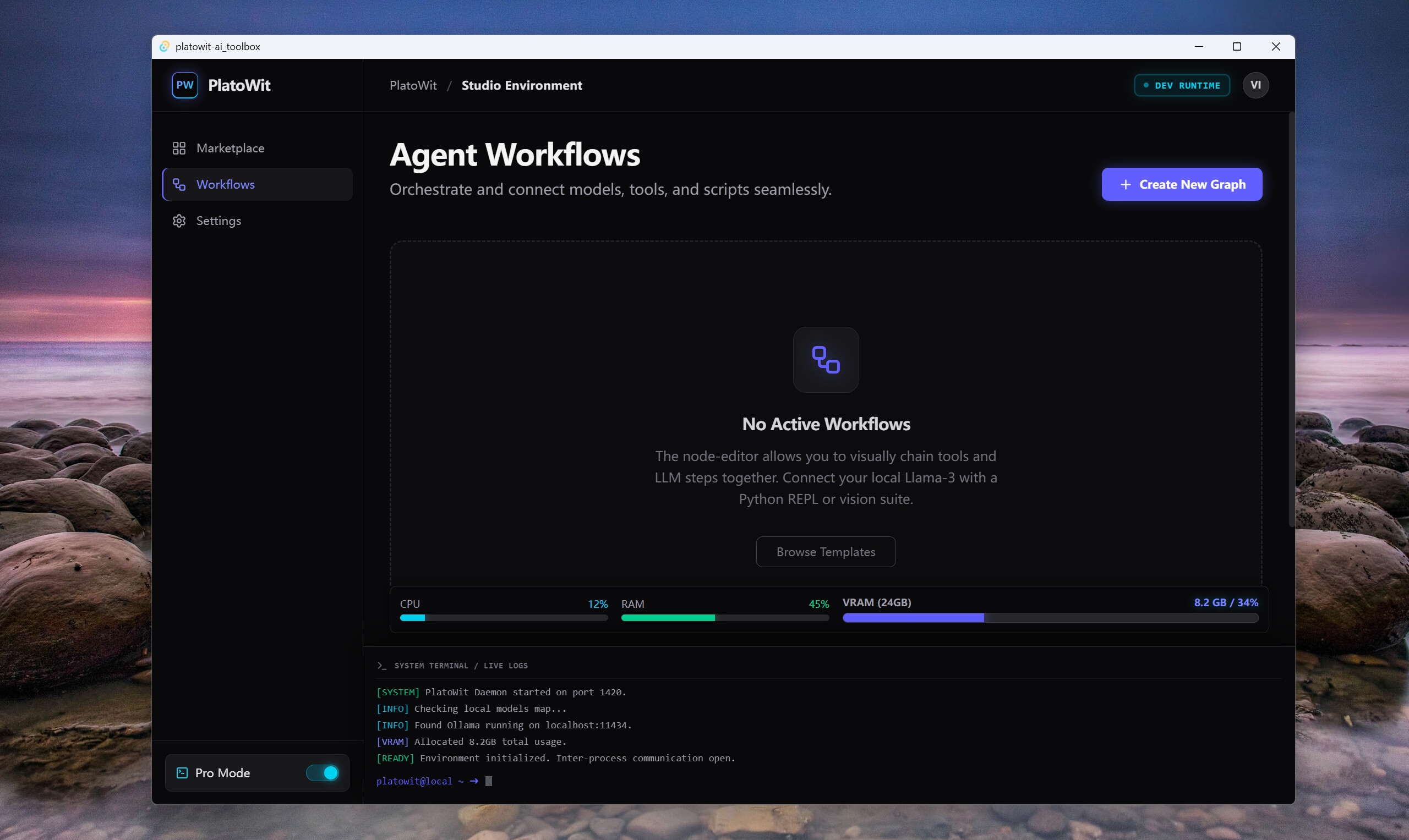
Task: Click the VI user avatar
Action: [x=1255, y=85]
